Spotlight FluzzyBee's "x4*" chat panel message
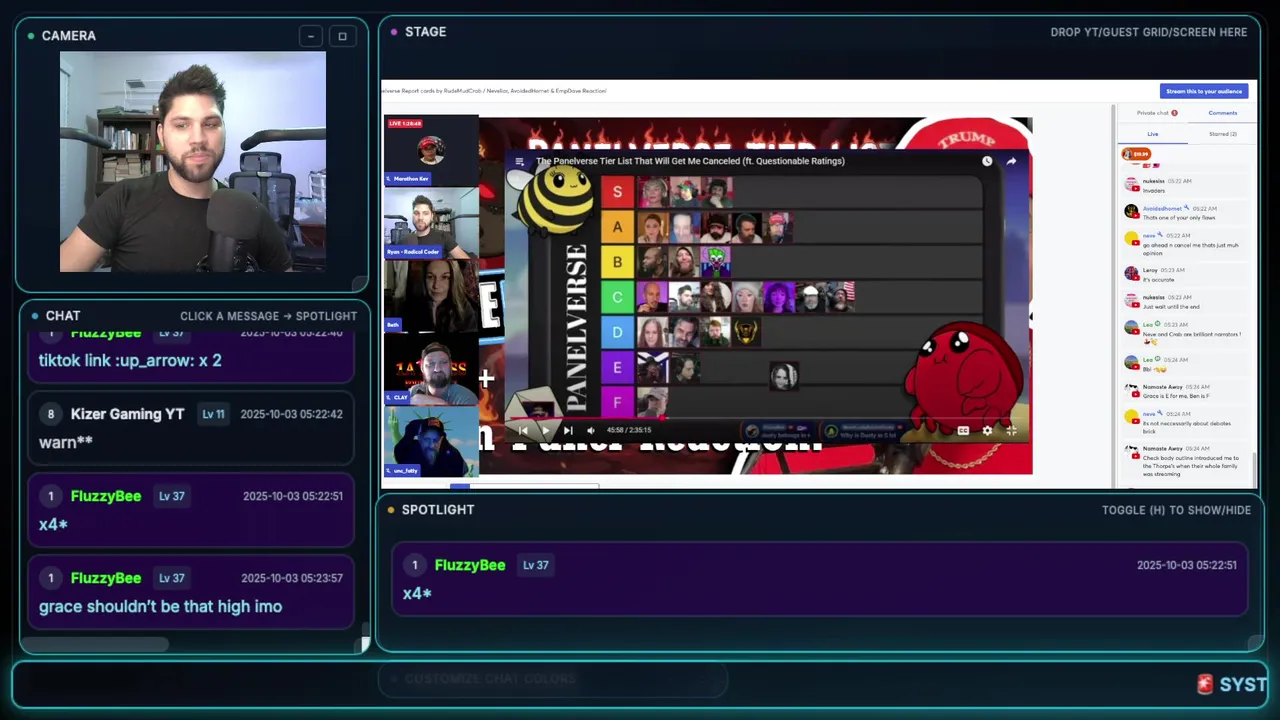This screenshot has height=720, width=1280. tap(191, 511)
